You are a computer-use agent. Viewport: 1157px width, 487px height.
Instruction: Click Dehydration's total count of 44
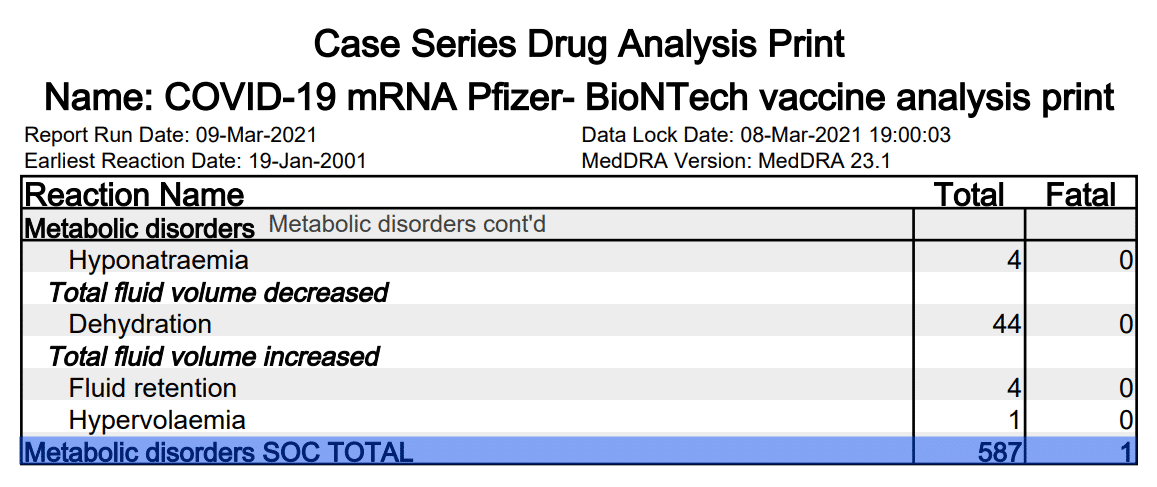1005,324
